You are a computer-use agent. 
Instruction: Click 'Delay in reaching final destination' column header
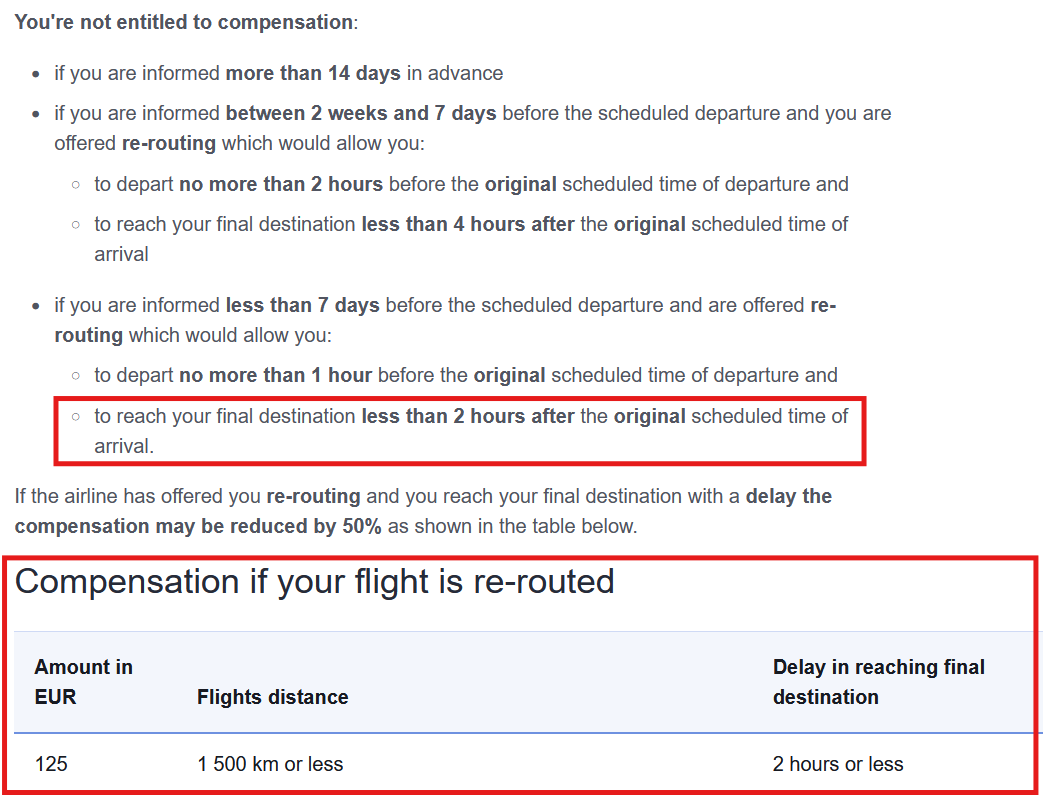coord(879,682)
